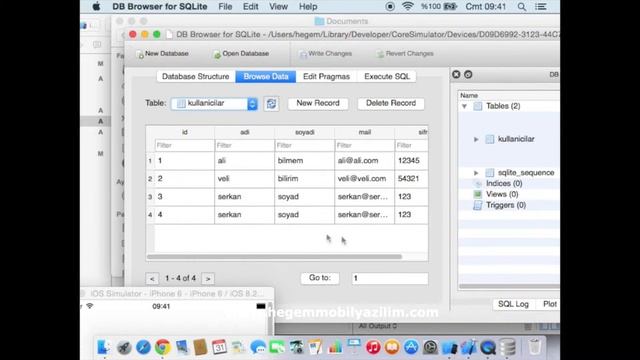Open Calendar from the dock
Image resolution: width=640 pixels, height=360 pixels.
click(x=219, y=347)
